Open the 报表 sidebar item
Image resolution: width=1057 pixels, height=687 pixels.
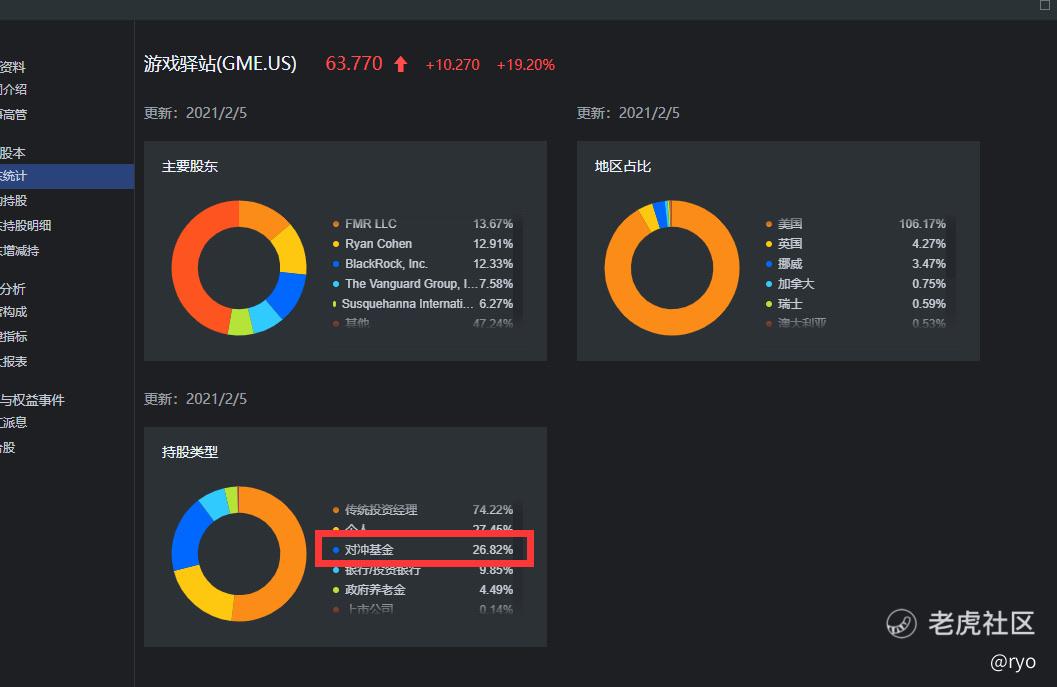(13, 362)
